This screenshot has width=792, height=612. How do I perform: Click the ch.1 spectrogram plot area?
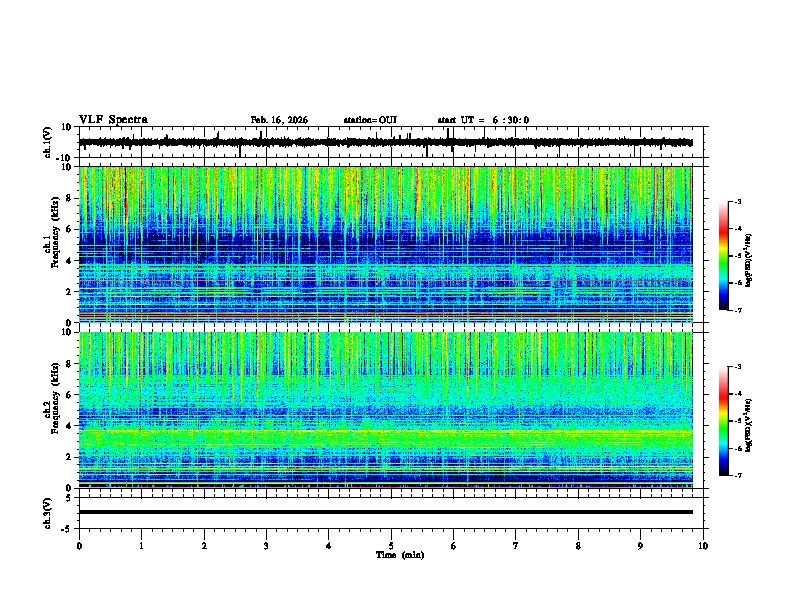pos(386,244)
